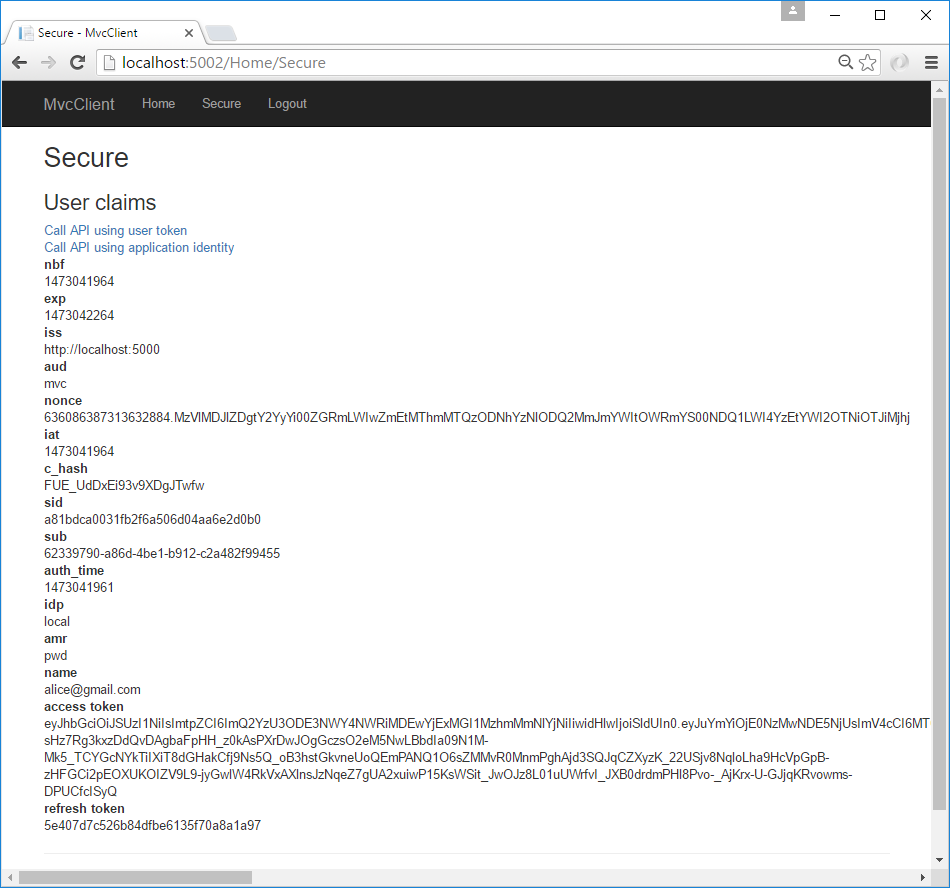Image resolution: width=950 pixels, height=888 pixels.
Task: Click the browser forward arrow
Action: coord(48,63)
